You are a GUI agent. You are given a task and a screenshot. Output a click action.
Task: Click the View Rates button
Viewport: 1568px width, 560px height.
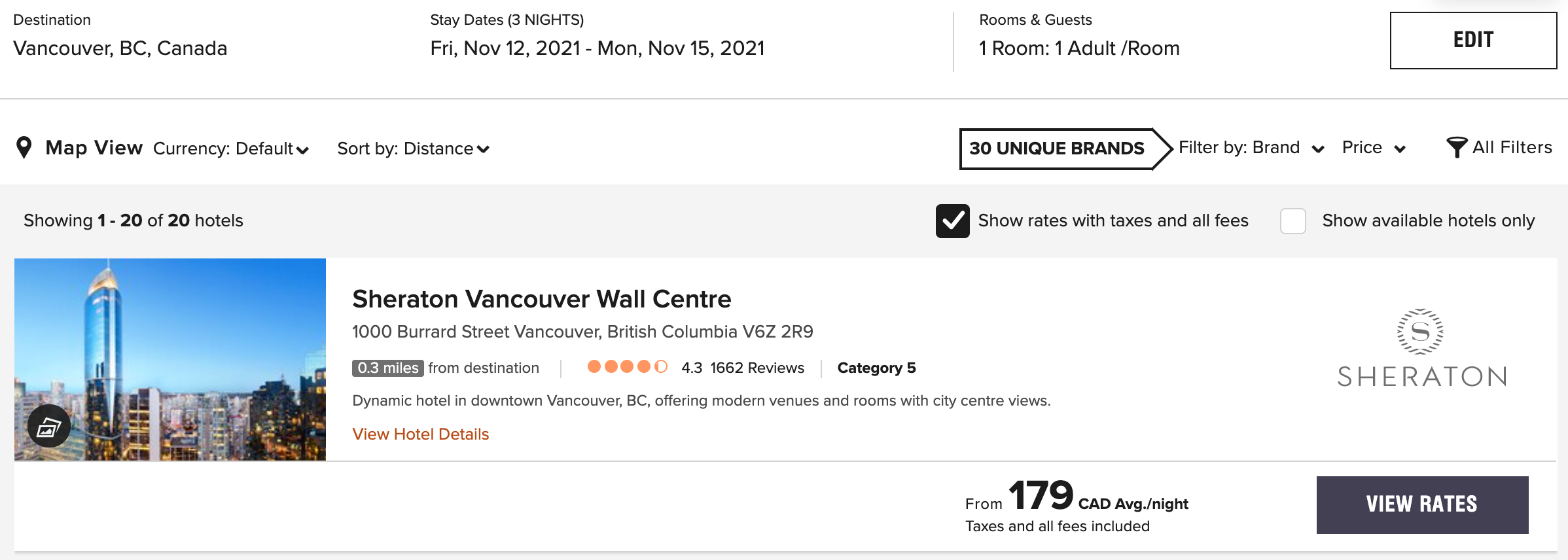(1421, 504)
